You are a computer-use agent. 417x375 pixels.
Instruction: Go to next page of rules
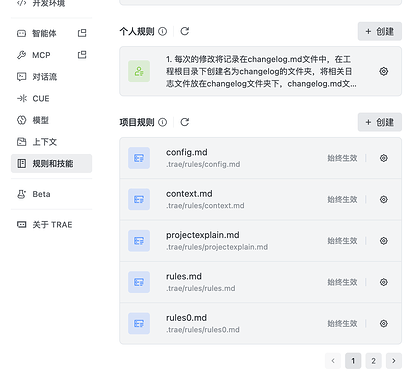[x=394, y=361]
